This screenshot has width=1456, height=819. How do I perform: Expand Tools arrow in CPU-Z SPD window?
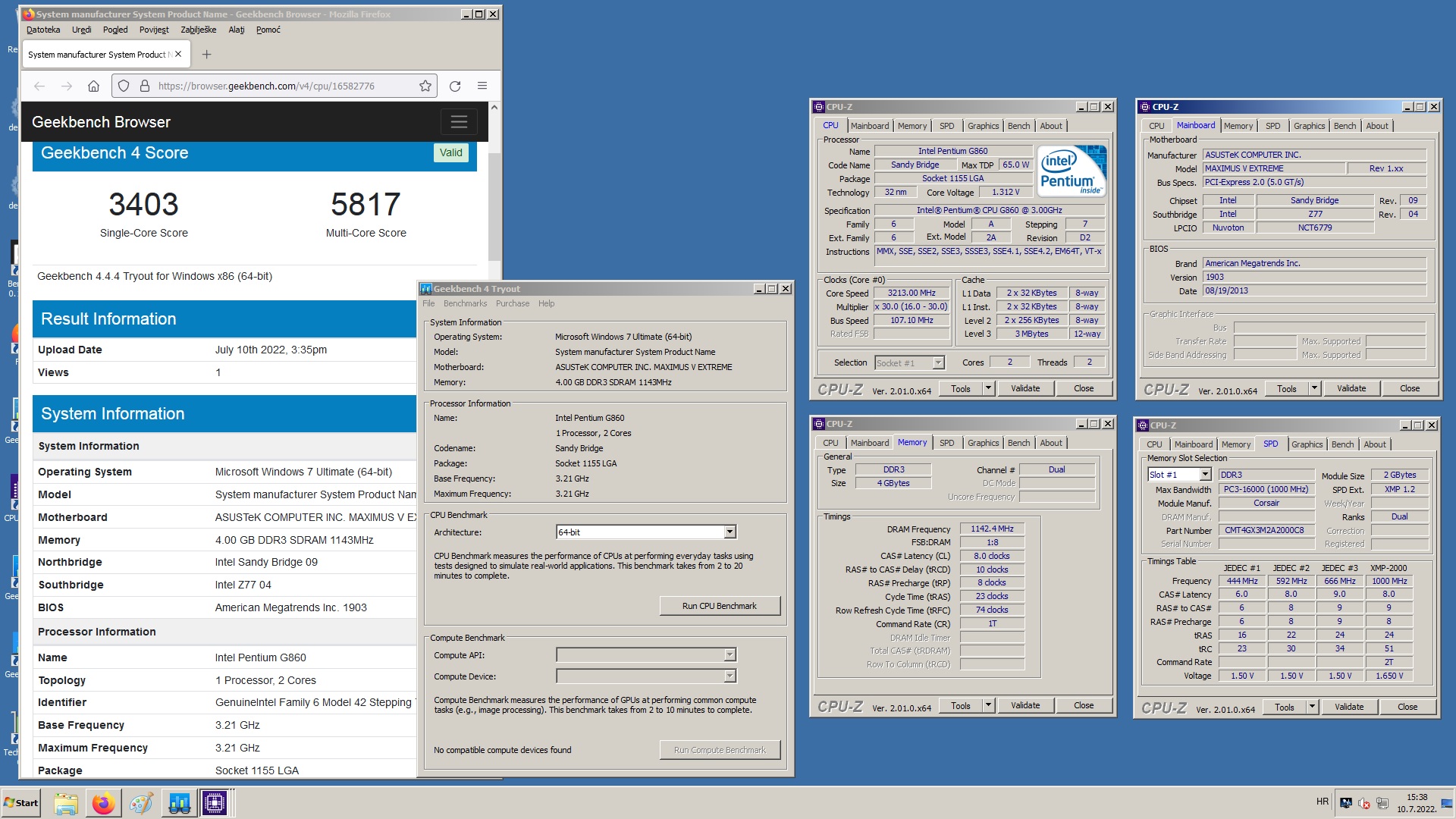coord(1312,707)
